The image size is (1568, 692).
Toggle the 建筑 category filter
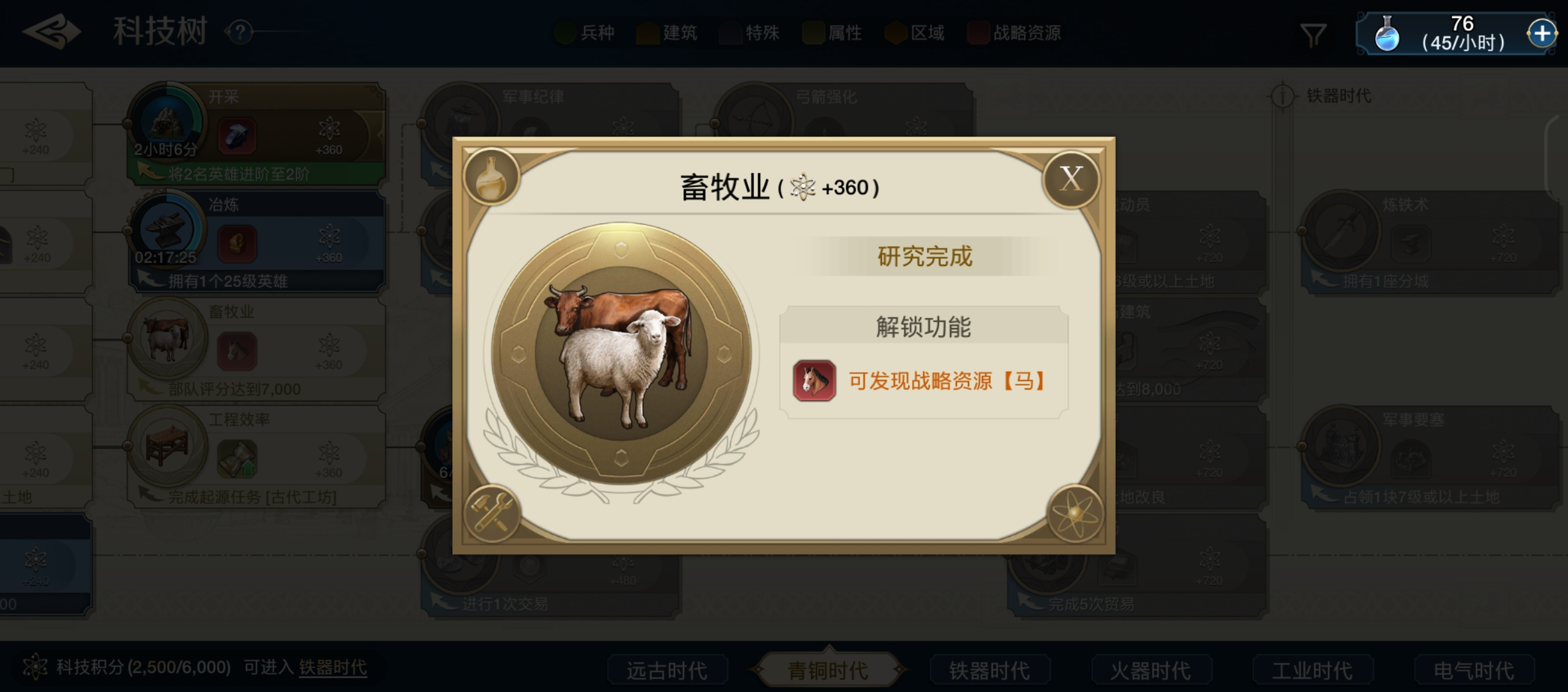[x=667, y=33]
